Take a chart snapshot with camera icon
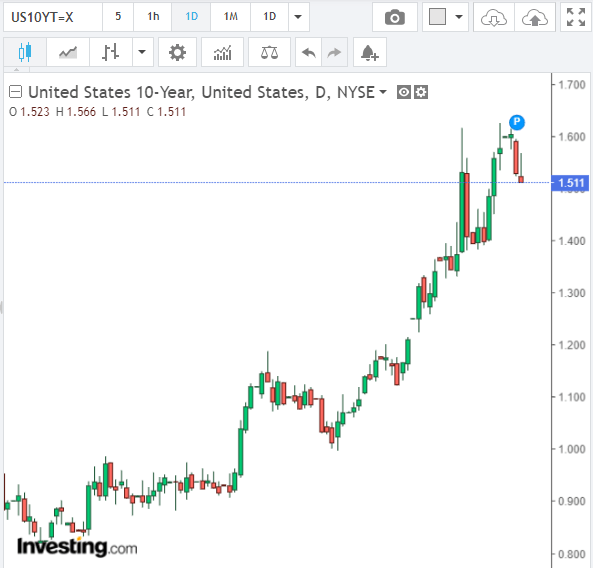Viewport: 593px width, 568px height. [394, 17]
